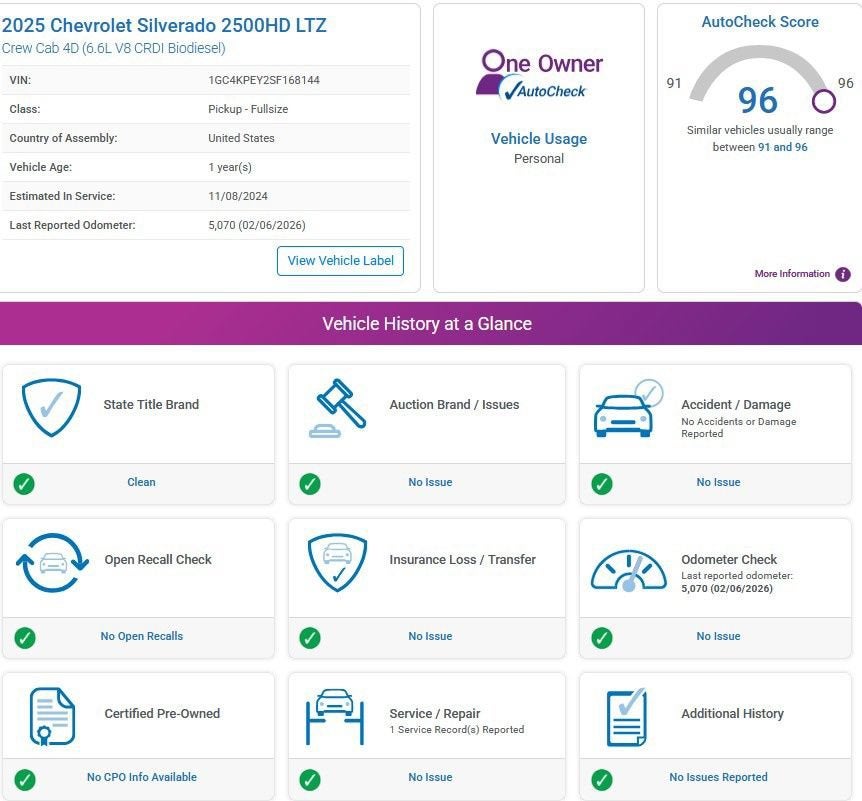The height and width of the screenshot is (801, 862).
Task: Click the AutoCheck Score heading
Action: pos(760,21)
